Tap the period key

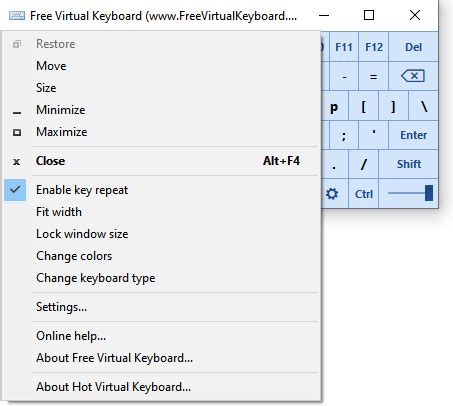click(x=334, y=164)
